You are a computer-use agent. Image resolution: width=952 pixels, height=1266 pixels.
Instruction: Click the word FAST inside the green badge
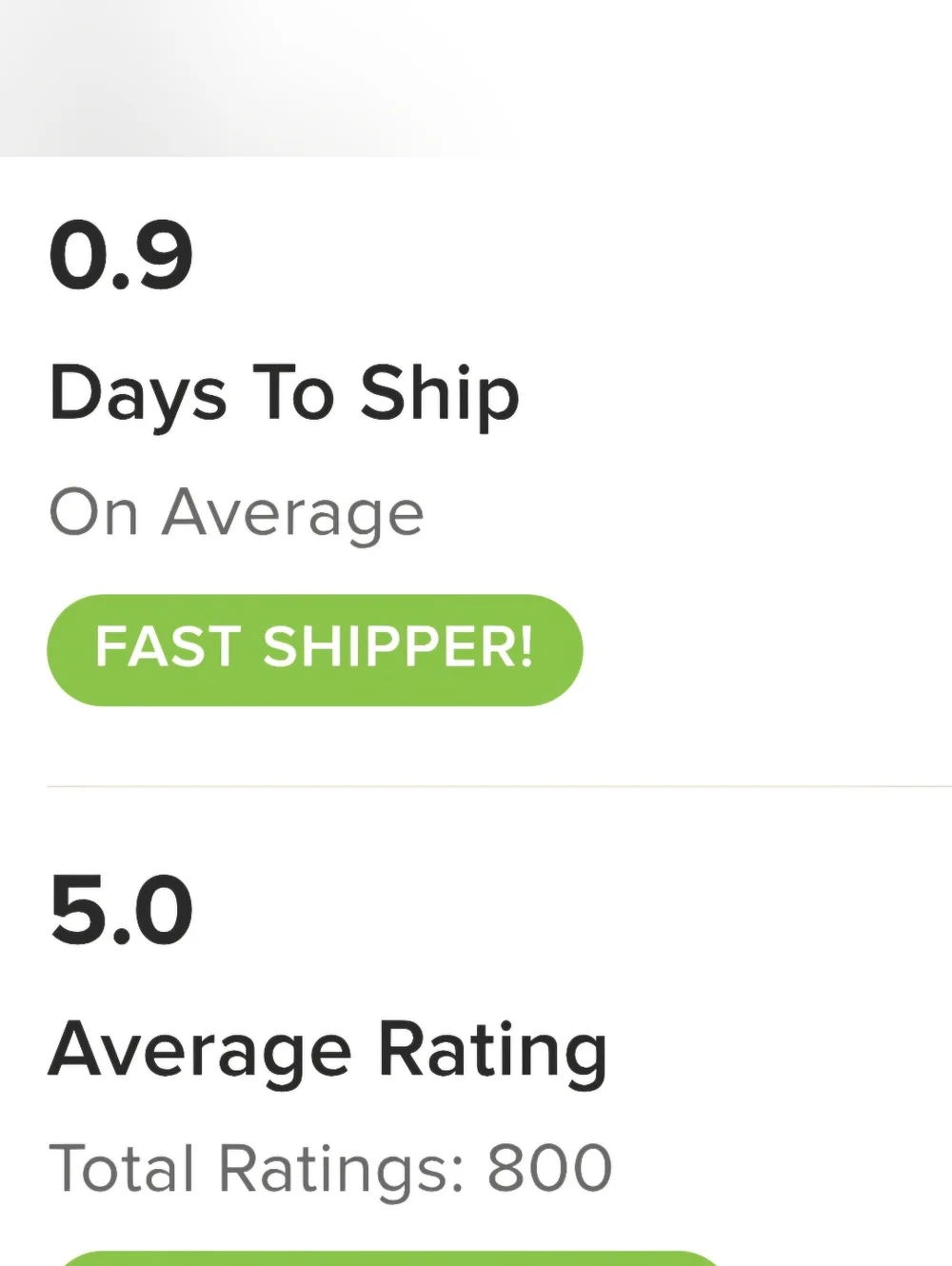click(168, 648)
